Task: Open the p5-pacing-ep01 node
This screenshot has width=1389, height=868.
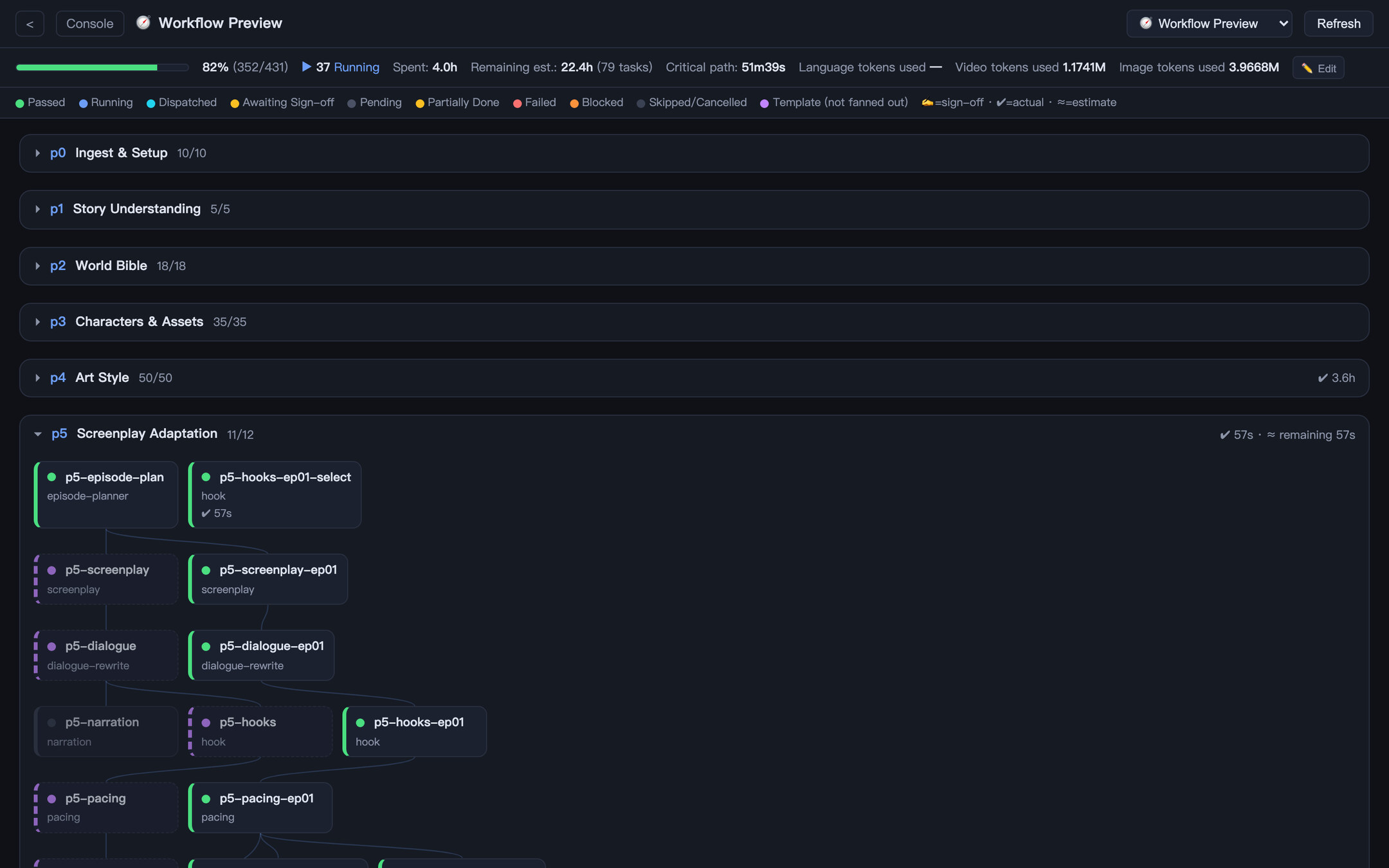Action: coord(260,808)
